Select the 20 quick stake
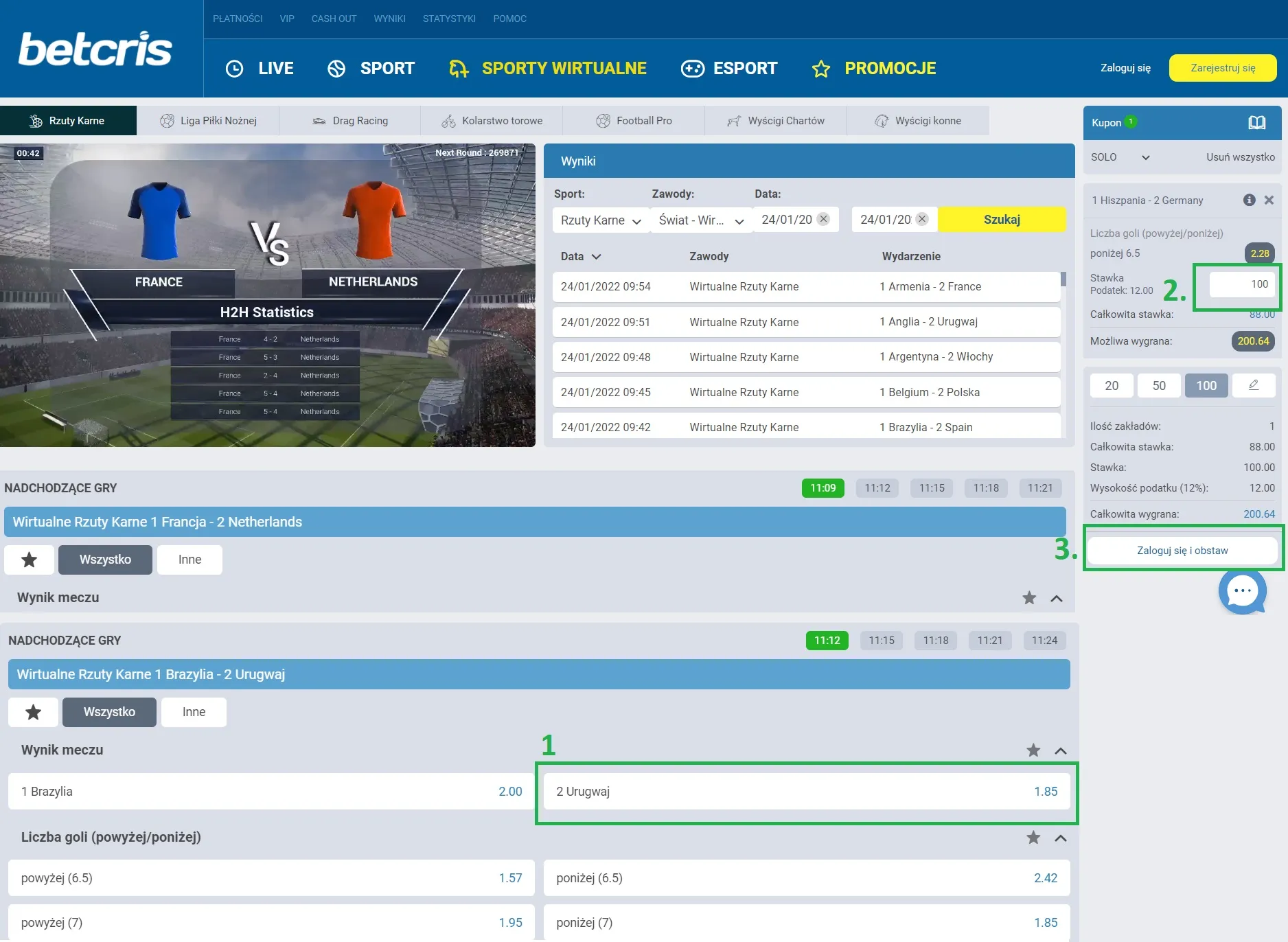This screenshot has width=1288, height=942. click(x=1112, y=385)
